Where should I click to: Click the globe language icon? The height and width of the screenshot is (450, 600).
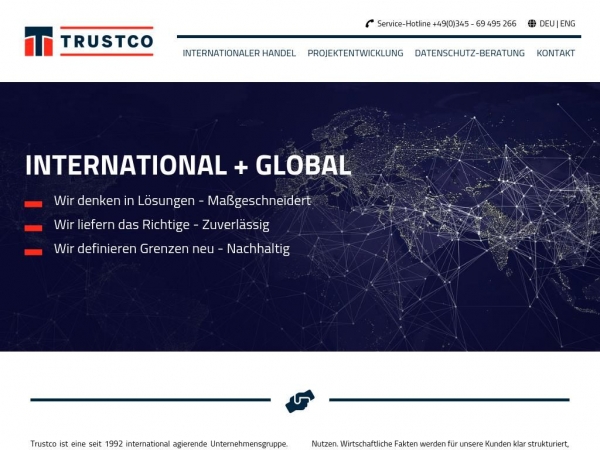[532, 23]
